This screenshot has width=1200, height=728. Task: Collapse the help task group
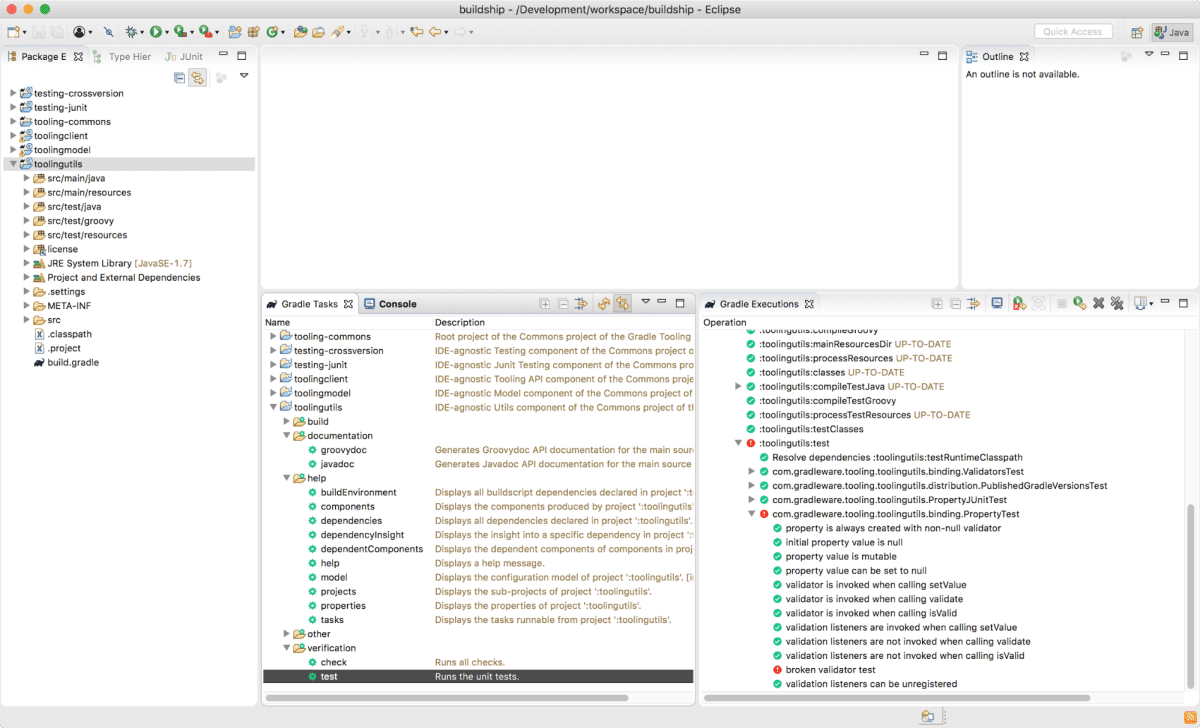point(287,478)
